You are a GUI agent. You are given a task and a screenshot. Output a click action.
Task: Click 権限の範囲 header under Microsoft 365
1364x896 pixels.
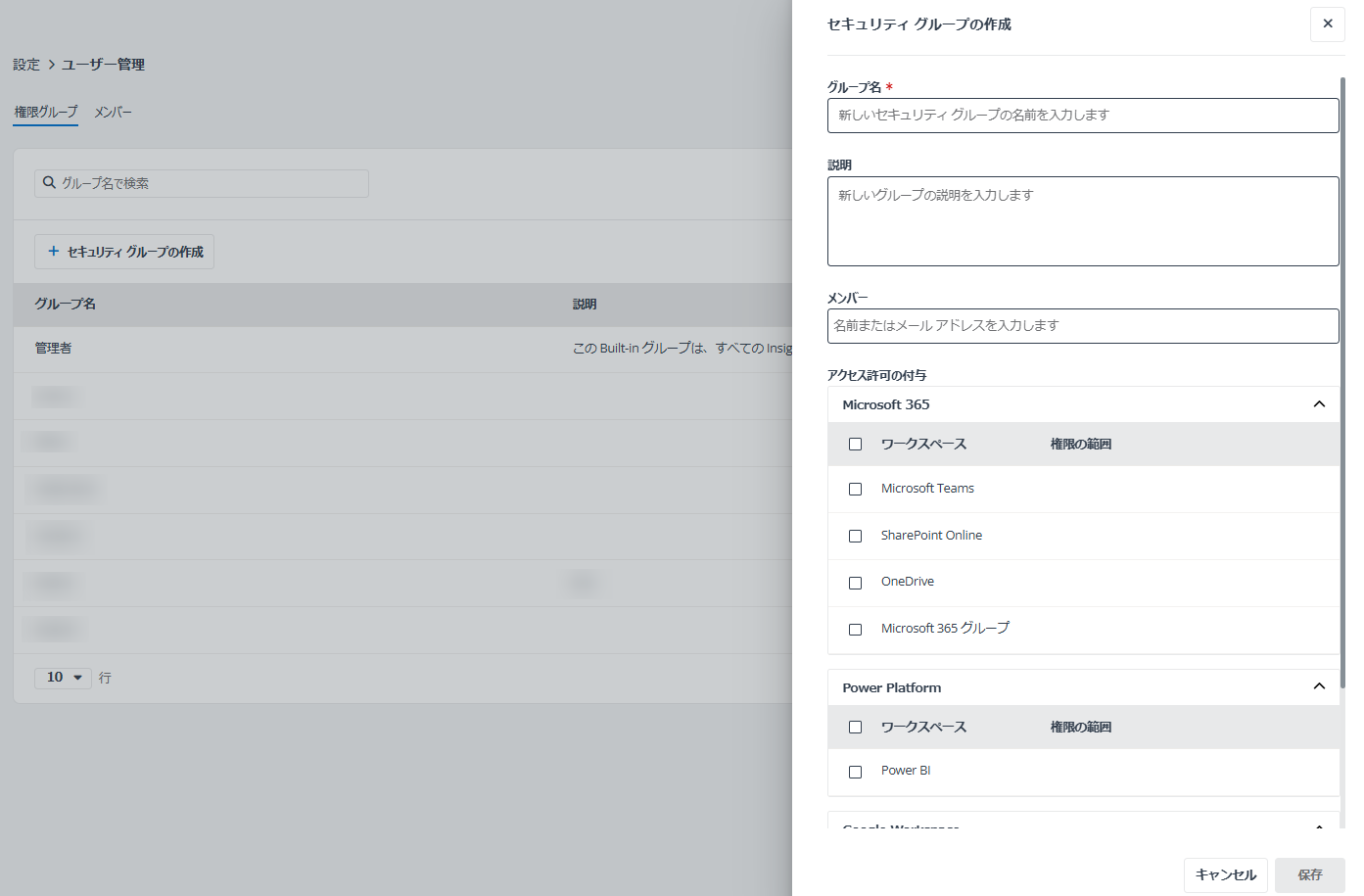1081,445
